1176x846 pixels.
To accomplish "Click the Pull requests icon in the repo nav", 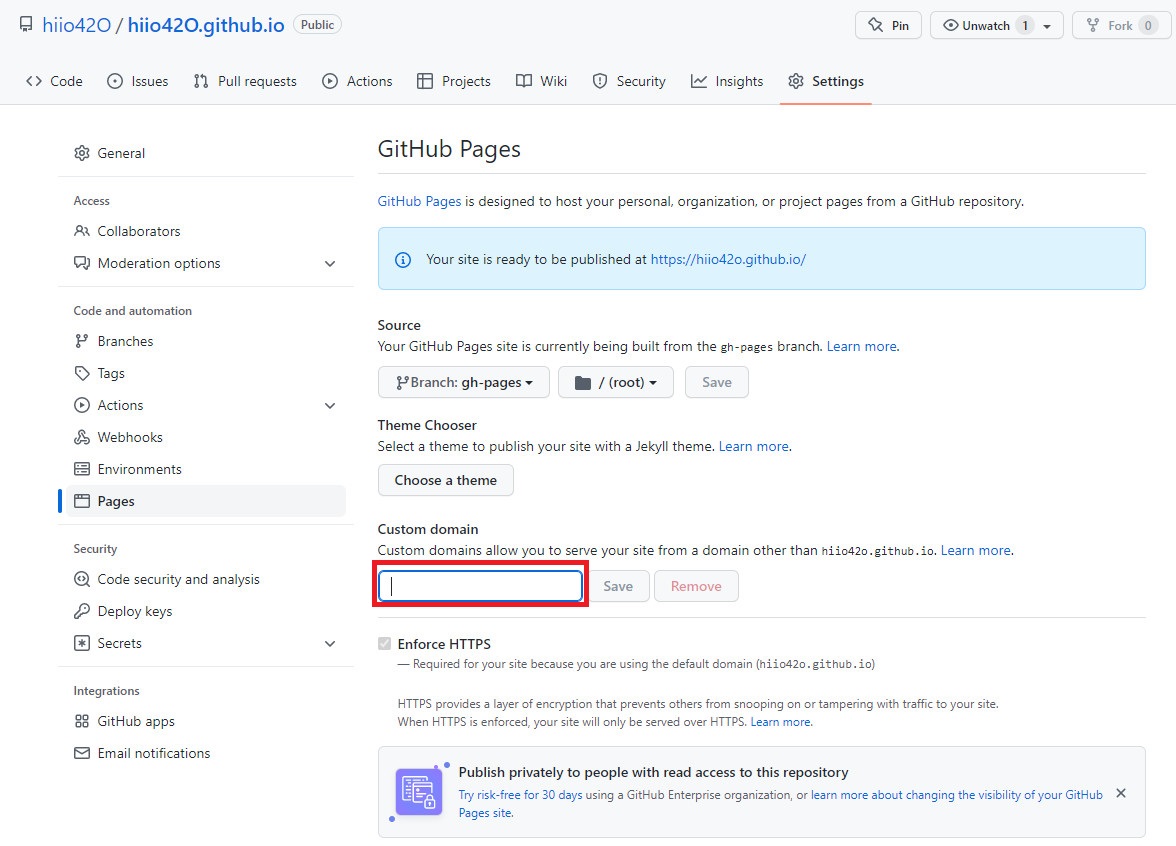I will click(x=200, y=81).
